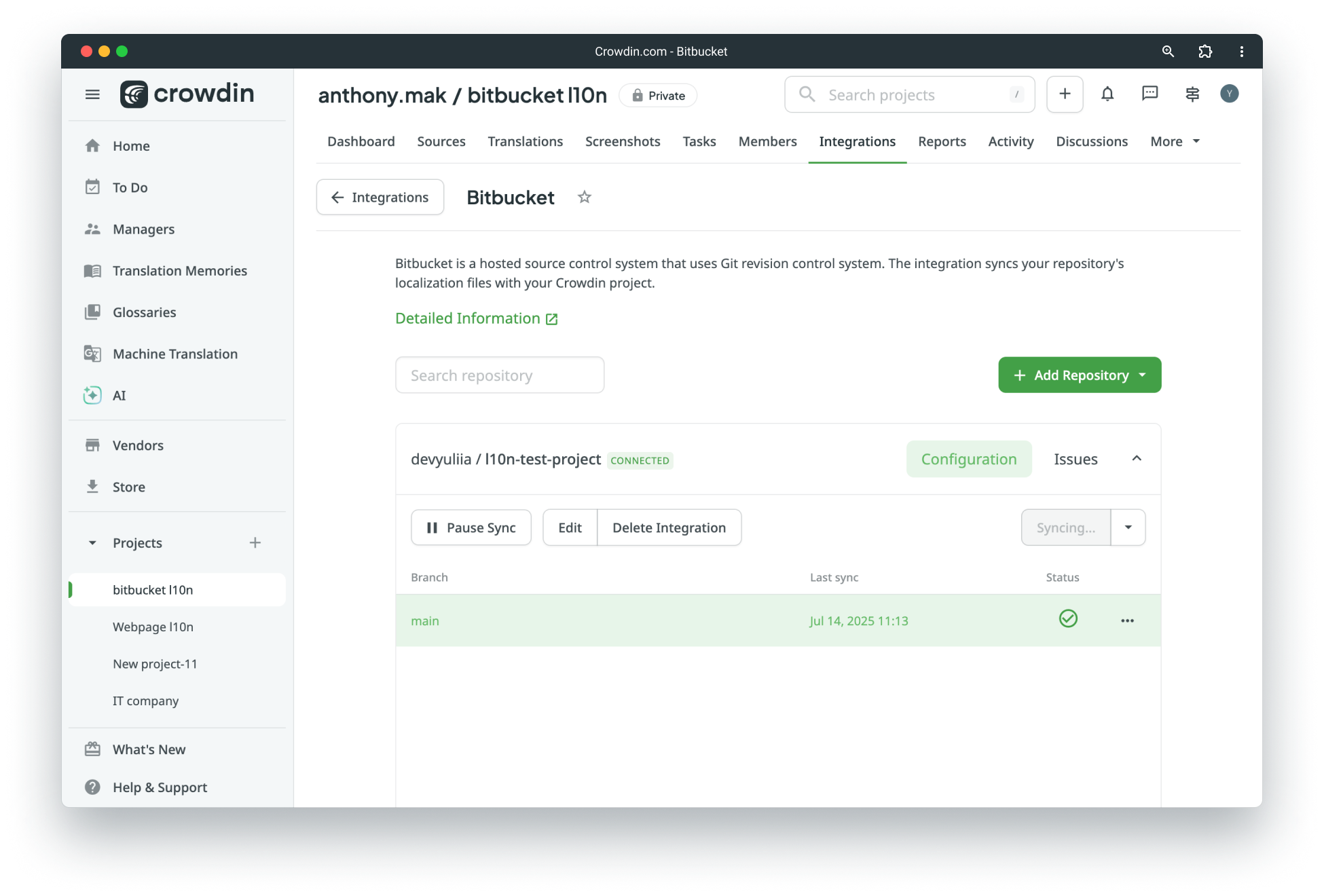Click the Private lock badge
Screen dimensions: 1324x896
point(658,96)
